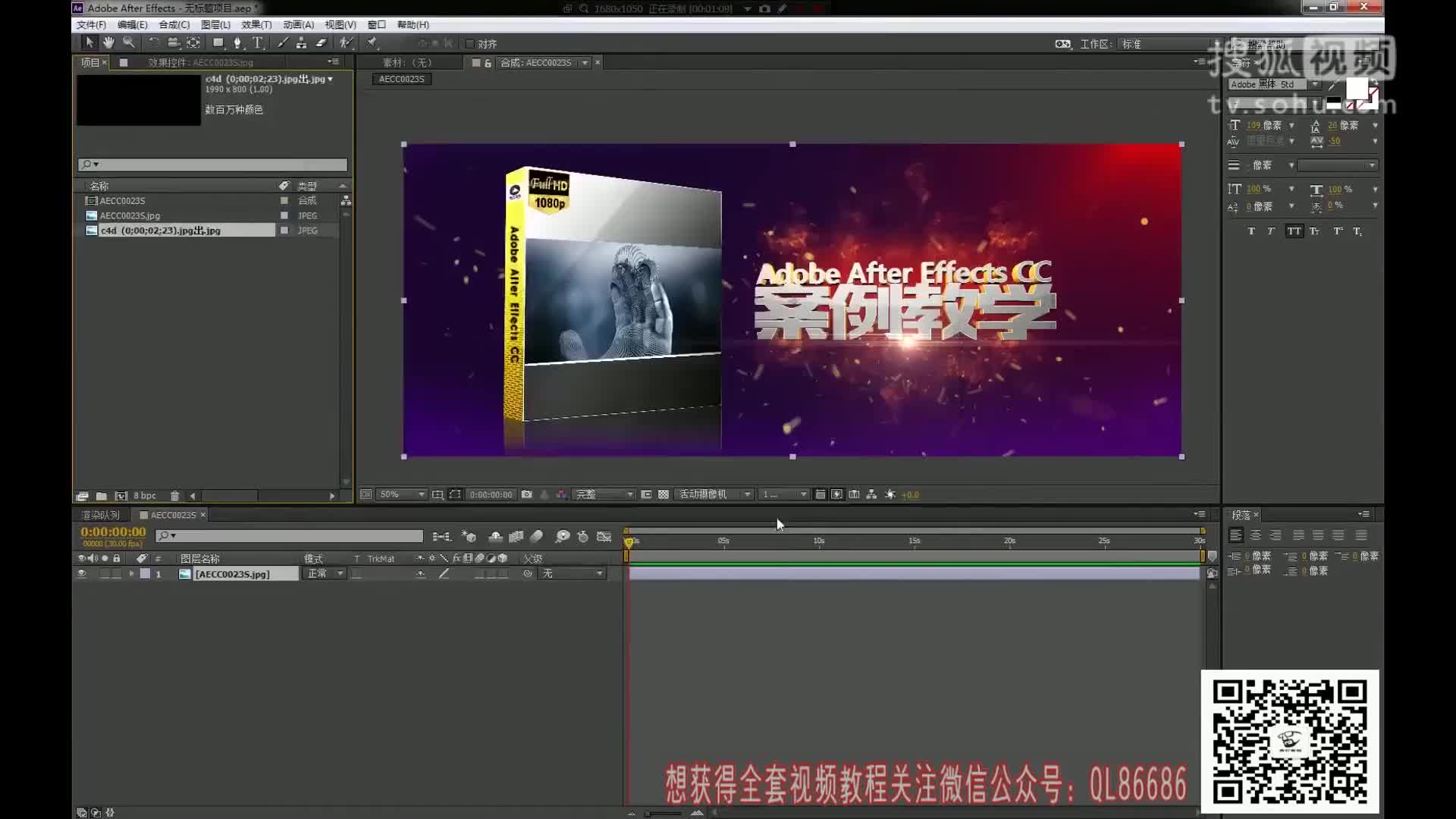This screenshot has width=1456, height=819.
Task: Take a snapshot with the camera icon
Action: click(526, 494)
